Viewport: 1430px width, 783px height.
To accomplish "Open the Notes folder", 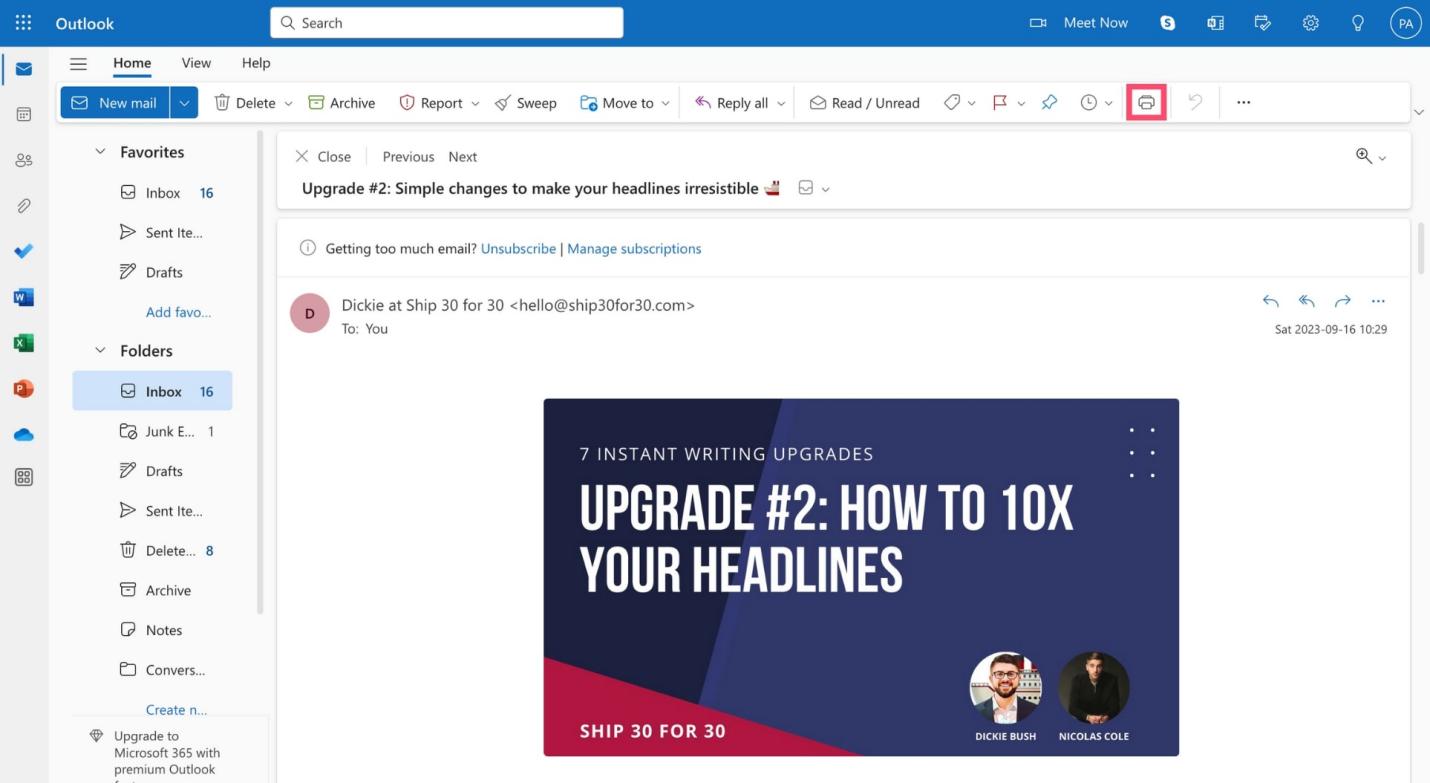I will [152, 630].
